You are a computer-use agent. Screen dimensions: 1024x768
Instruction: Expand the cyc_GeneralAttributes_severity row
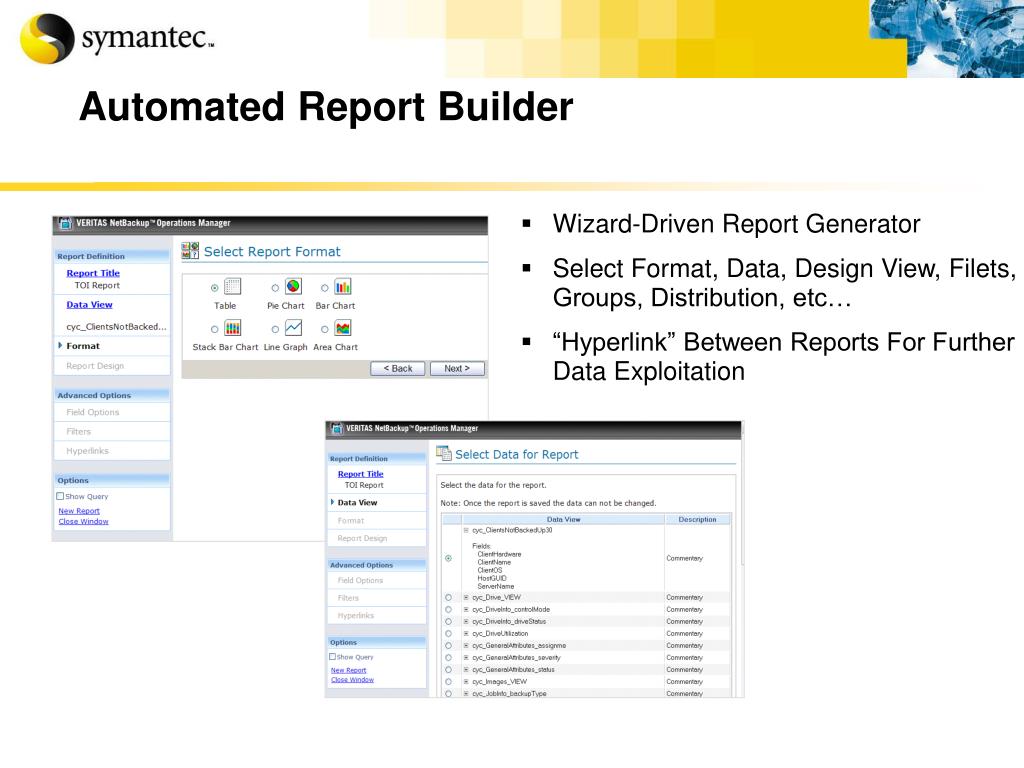466,658
